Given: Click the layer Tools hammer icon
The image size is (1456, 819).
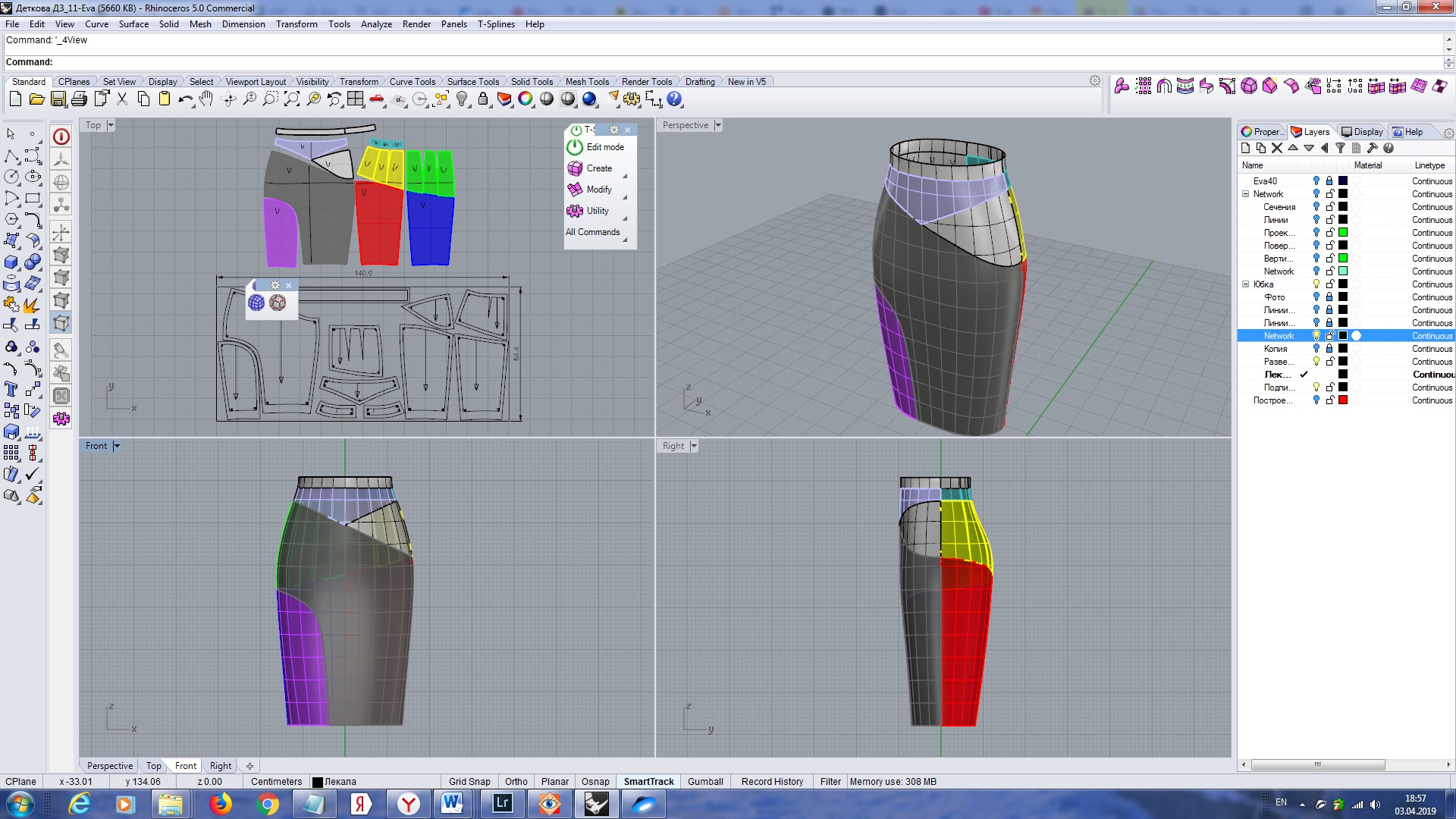Looking at the screenshot, I should click(1372, 149).
